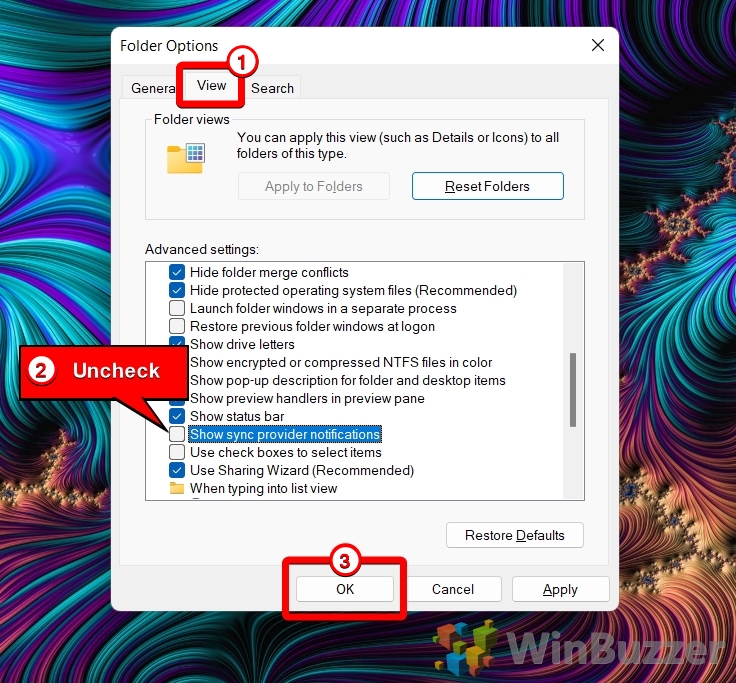Screen dimensions: 736x683
Task: Click the Cancel button
Action: [x=452, y=589]
